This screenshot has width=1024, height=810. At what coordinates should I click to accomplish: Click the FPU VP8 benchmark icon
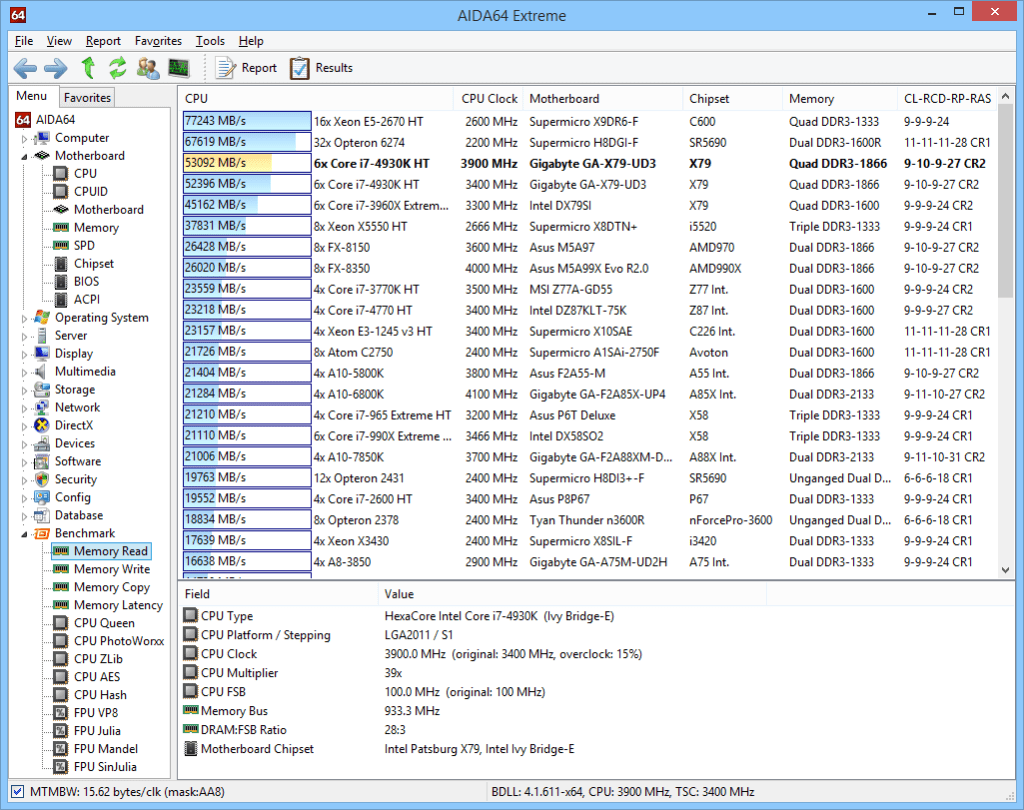[61, 713]
